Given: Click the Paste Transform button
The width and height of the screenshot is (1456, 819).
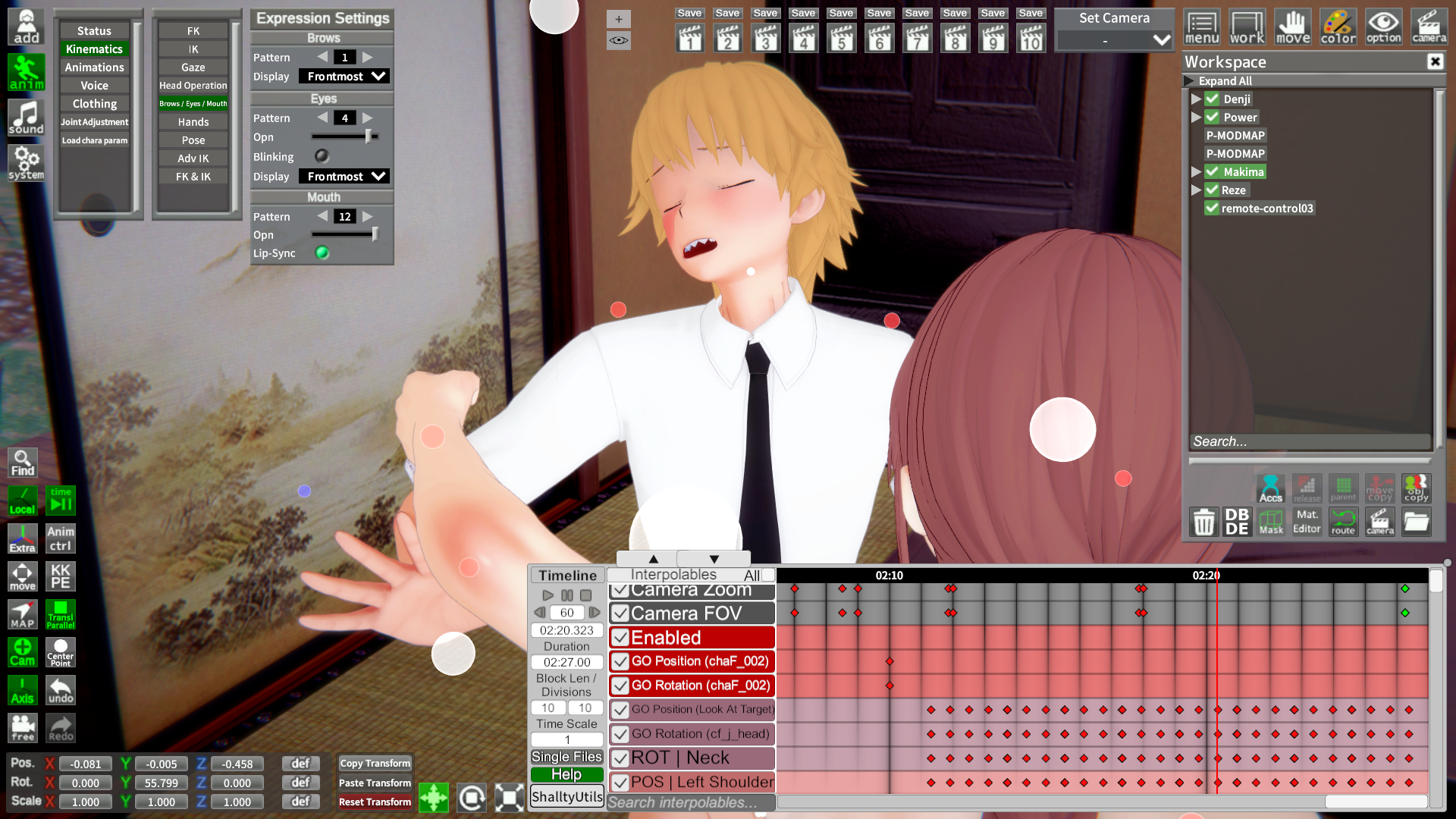Looking at the screenshot, I should 375,783.
